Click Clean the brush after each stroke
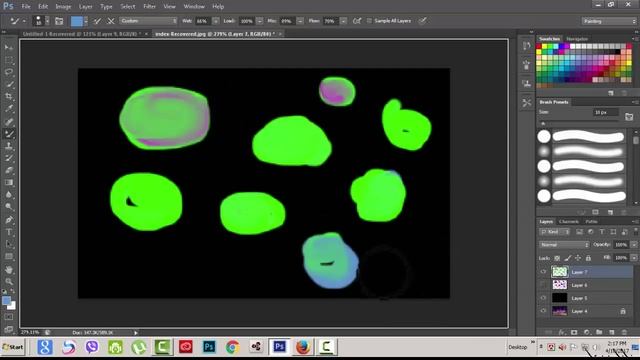 (x=111, y=21)
